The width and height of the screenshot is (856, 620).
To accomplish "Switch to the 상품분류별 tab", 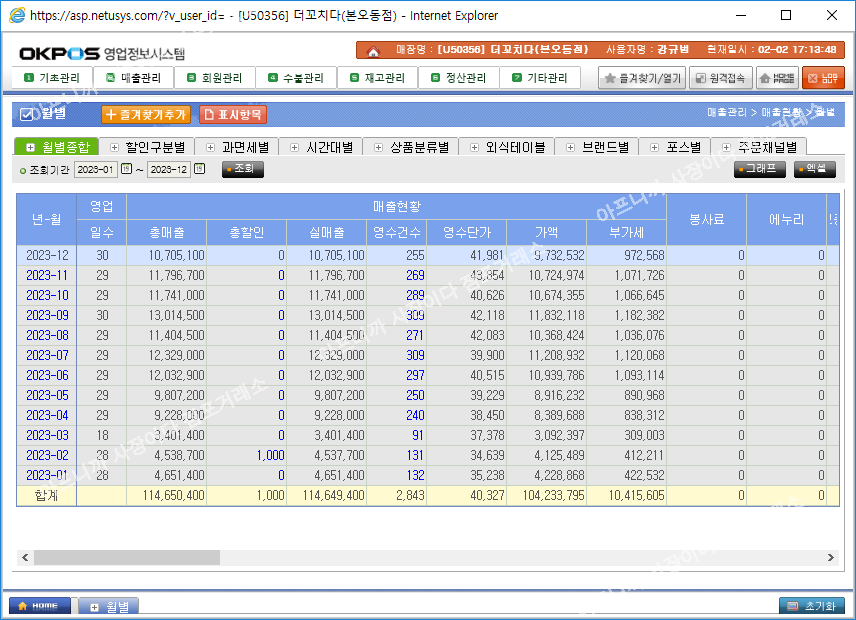I will click(411, 147).
